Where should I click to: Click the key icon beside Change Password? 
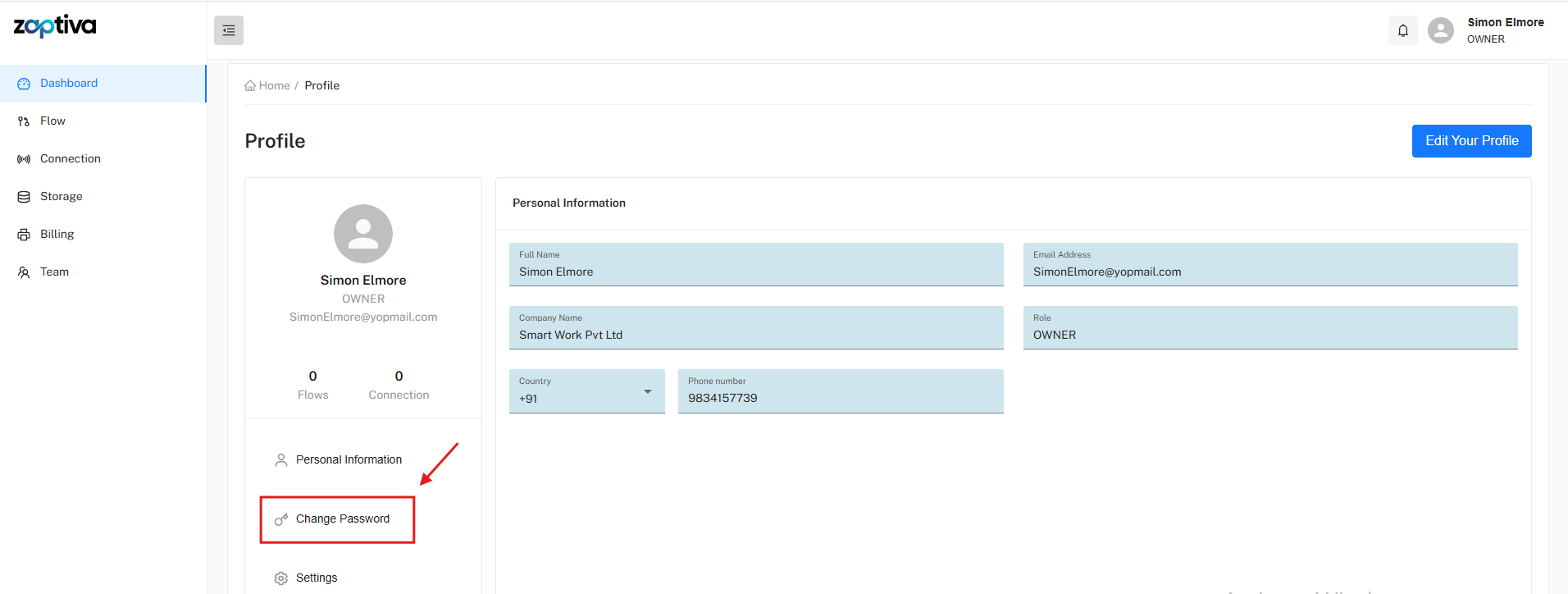280,519
